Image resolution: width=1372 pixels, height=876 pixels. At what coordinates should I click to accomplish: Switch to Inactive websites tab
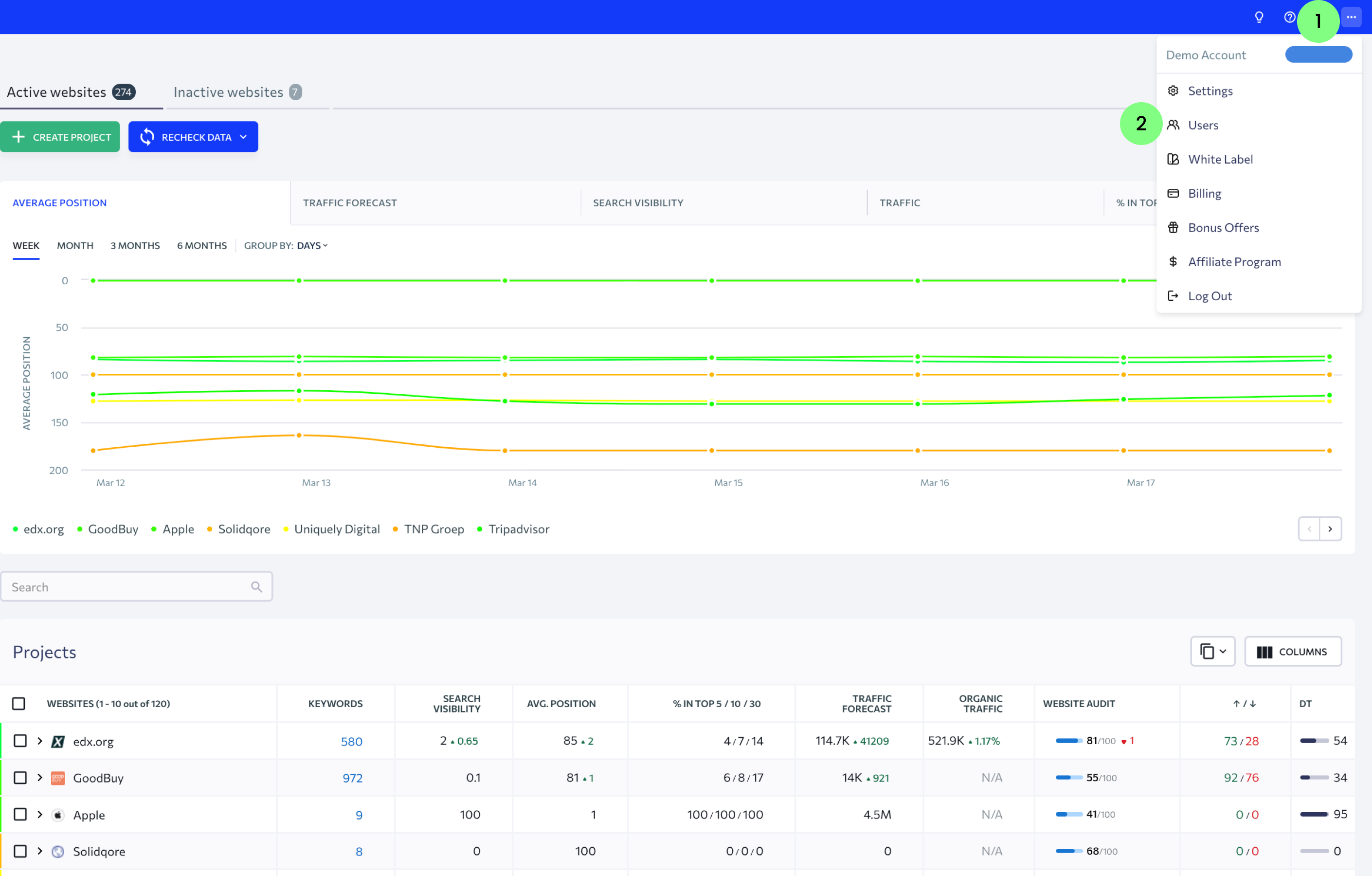click(237, 92)
